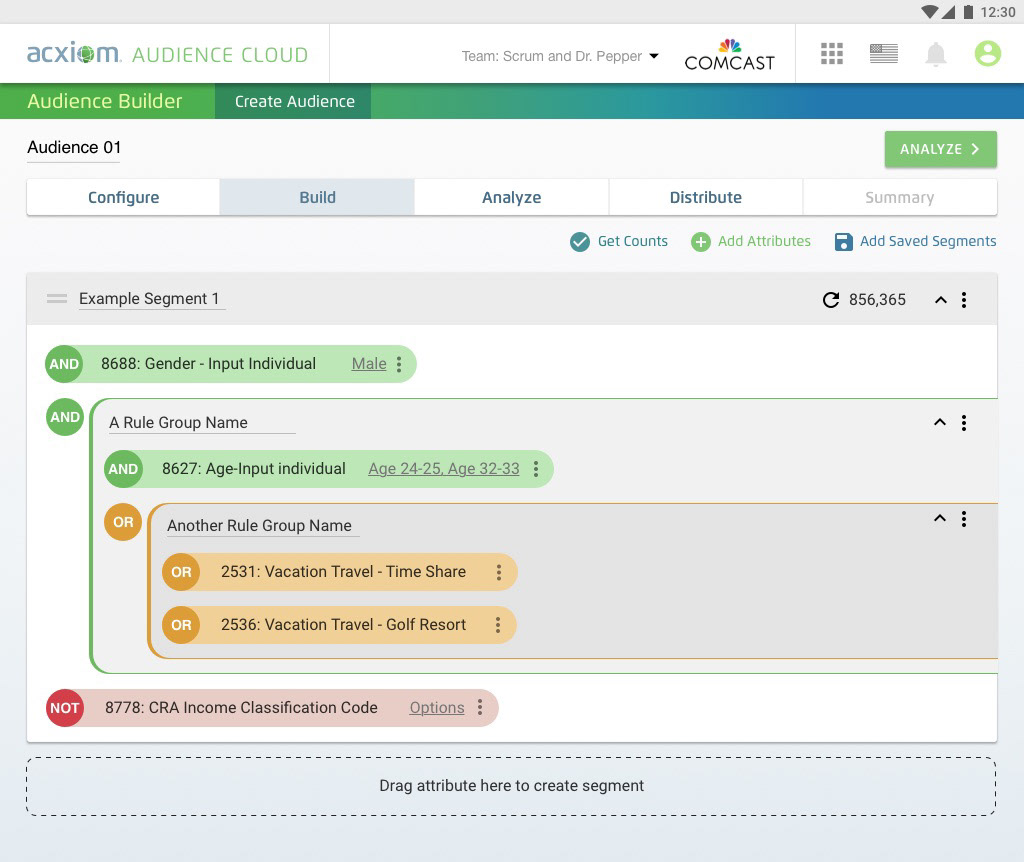
Task: Toggle the NOT operator on CRA Income rule
Action: click(65, 708)
